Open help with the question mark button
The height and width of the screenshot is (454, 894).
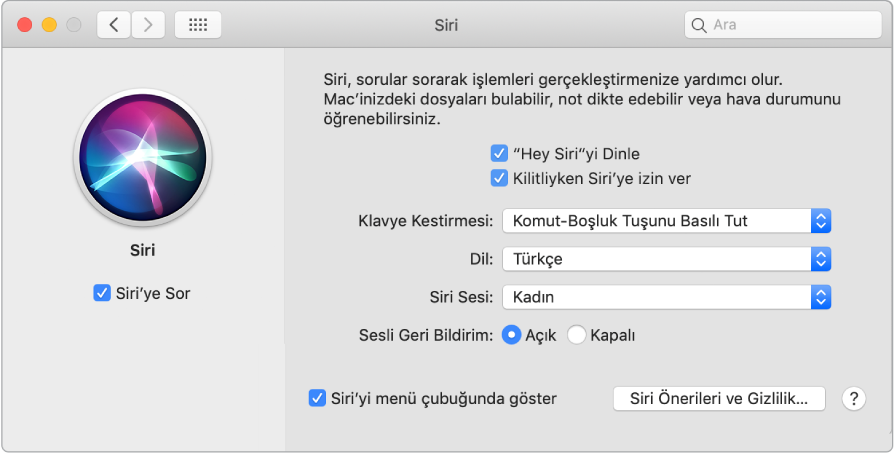pos(854,398)
